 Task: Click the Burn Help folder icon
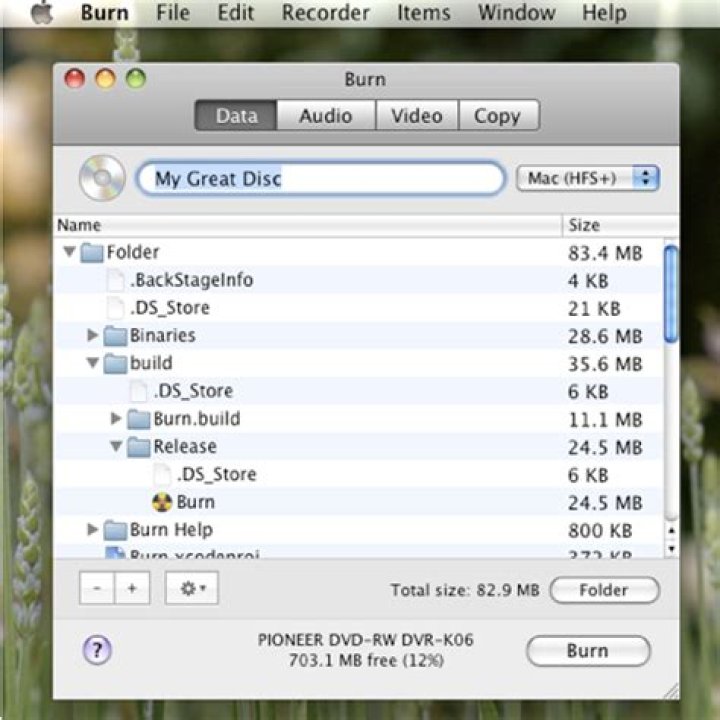[115, 530]
